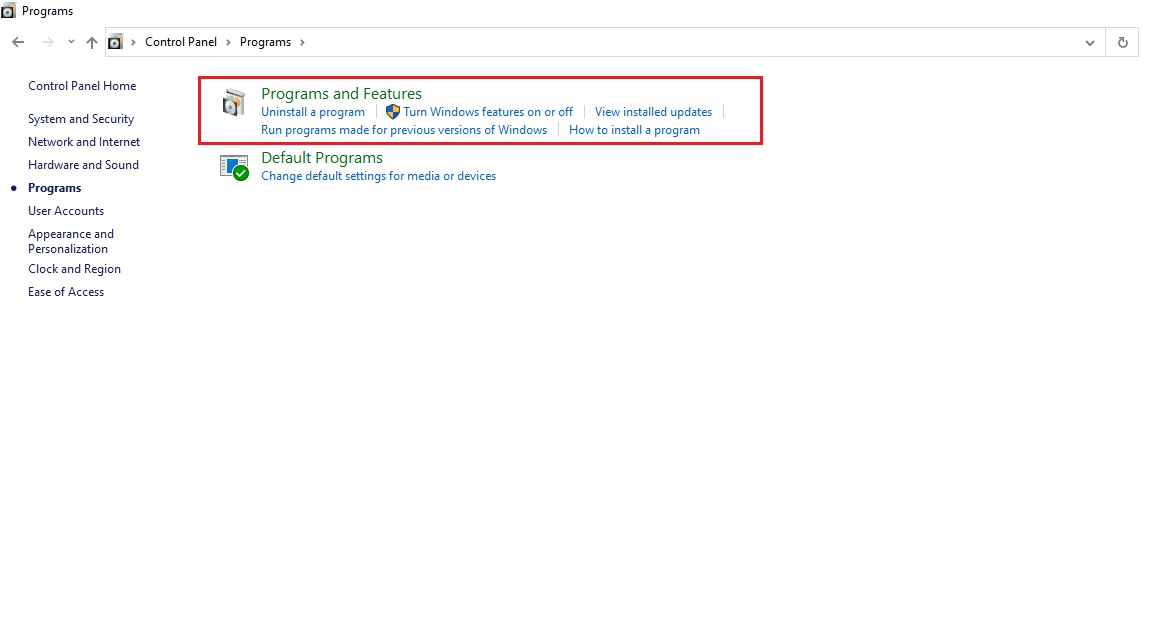The image size is (1149, 621).
Task: Open System and Security category
Action: [x=81, y=119]
